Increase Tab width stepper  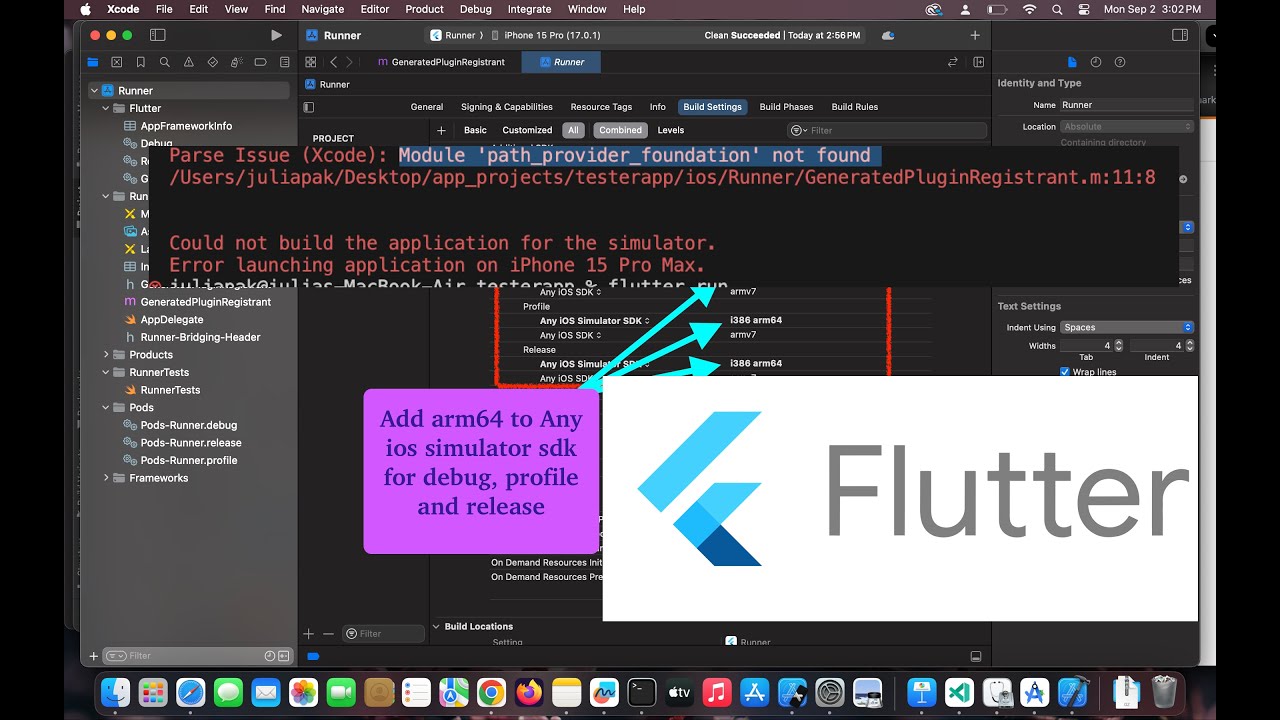(1119, 343)
